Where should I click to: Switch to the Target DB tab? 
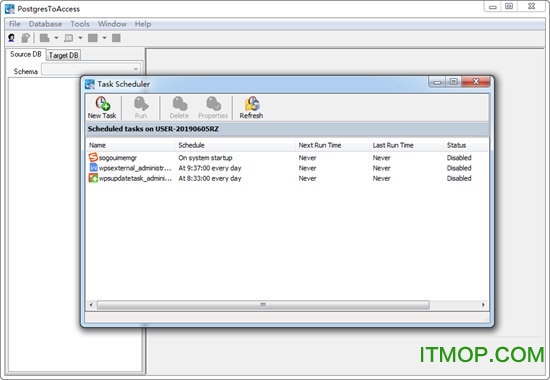click(63, 55)
